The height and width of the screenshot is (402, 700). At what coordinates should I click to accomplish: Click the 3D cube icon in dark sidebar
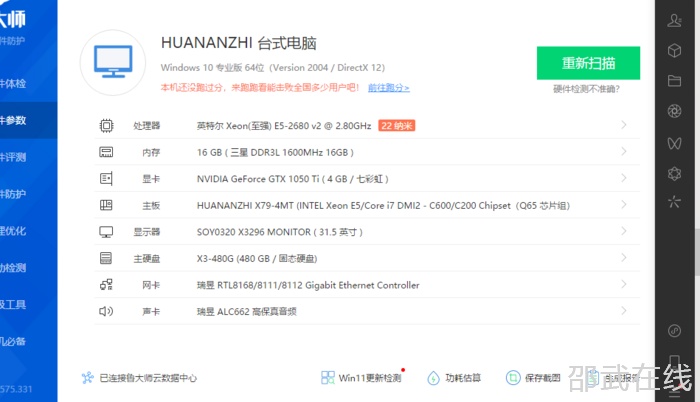click(x=674, y=50)
